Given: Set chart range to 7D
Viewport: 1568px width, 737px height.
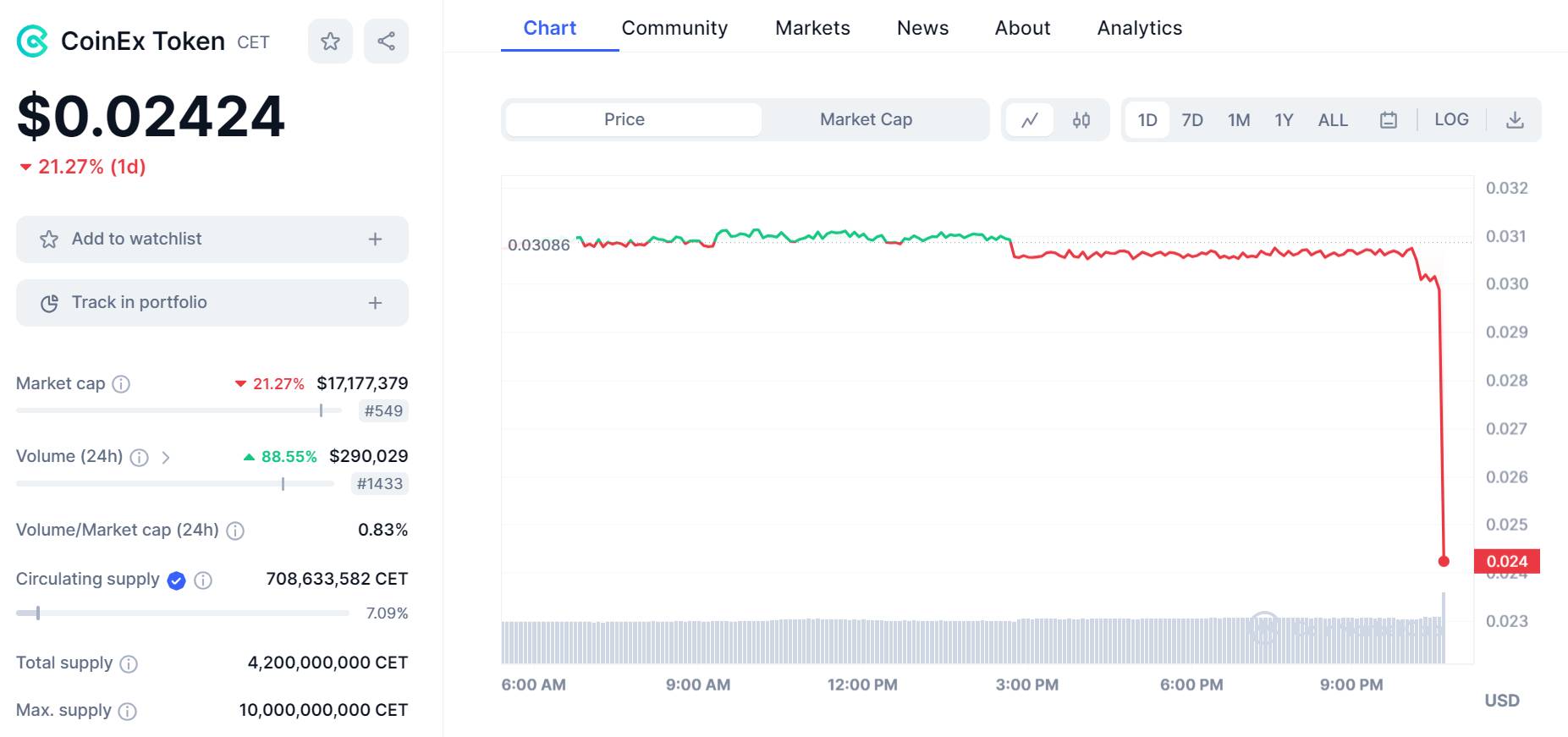Looking at the screenshot, I should 1192,119.
